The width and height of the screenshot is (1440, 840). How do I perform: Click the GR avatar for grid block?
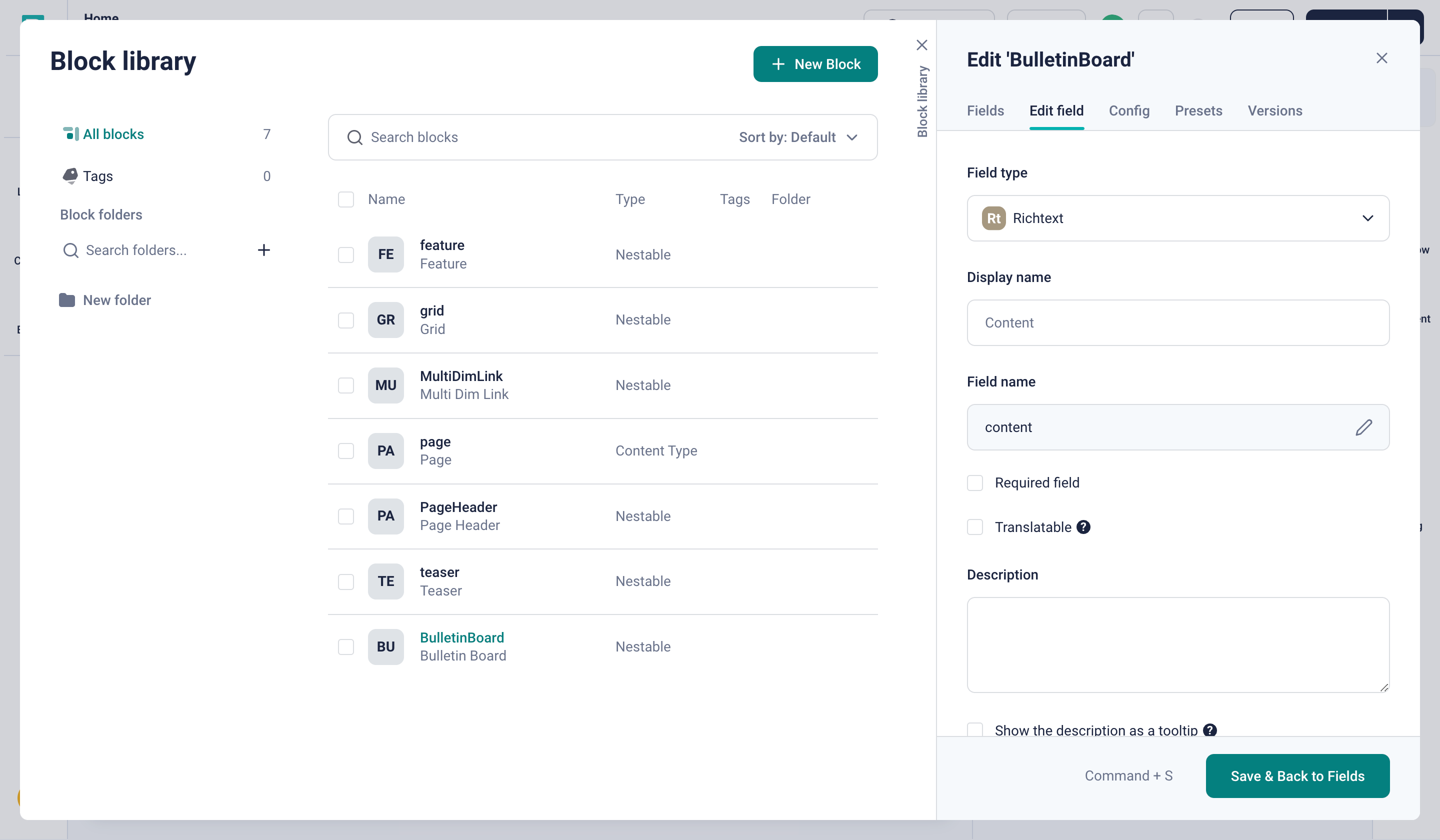pos(385,320)
